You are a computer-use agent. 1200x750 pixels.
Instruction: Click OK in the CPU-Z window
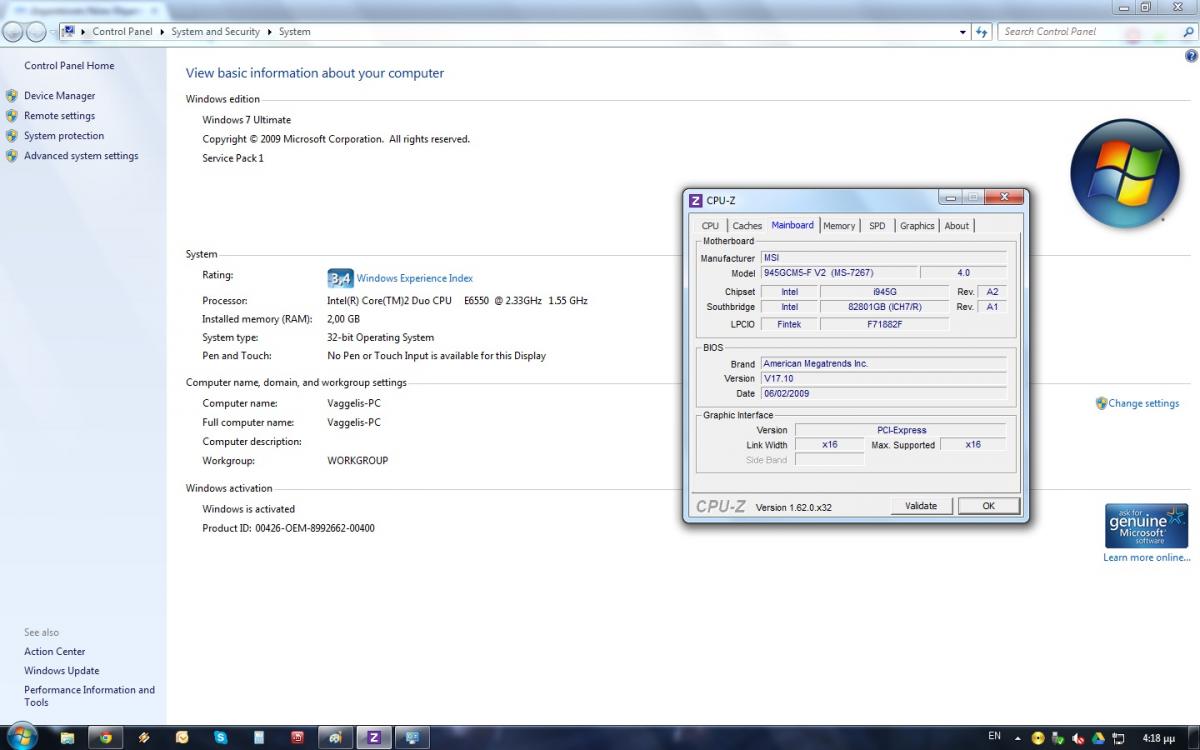tap(988, 506)
